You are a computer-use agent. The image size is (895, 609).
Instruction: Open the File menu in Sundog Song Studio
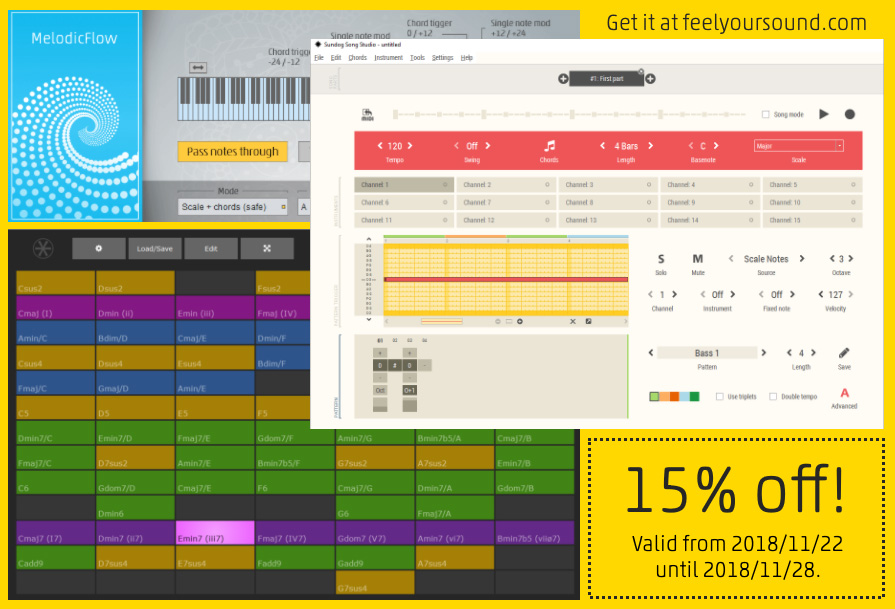(x=319, y=58)
